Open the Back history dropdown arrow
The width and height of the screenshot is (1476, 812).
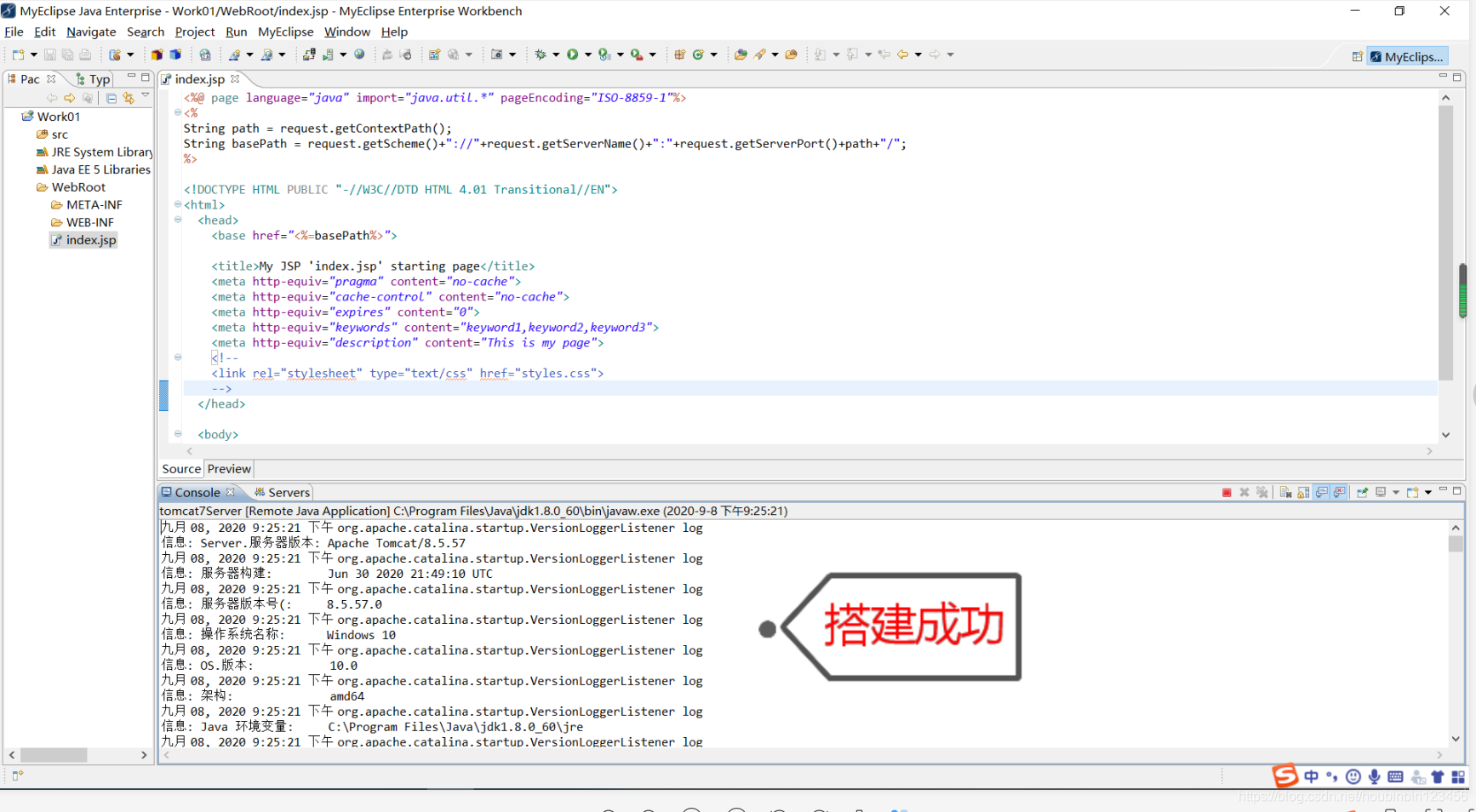click(918, 54)
